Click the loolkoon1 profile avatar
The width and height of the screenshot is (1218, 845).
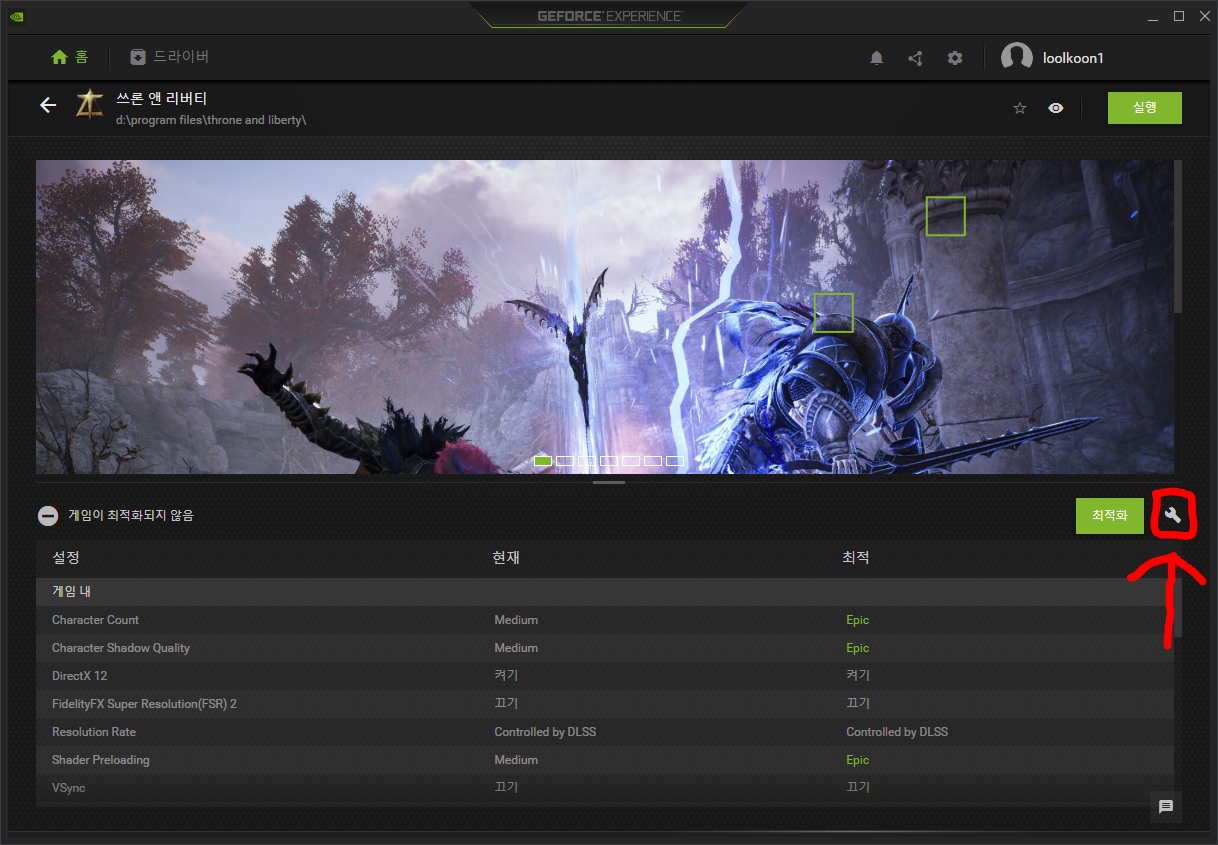[1016, 58]
